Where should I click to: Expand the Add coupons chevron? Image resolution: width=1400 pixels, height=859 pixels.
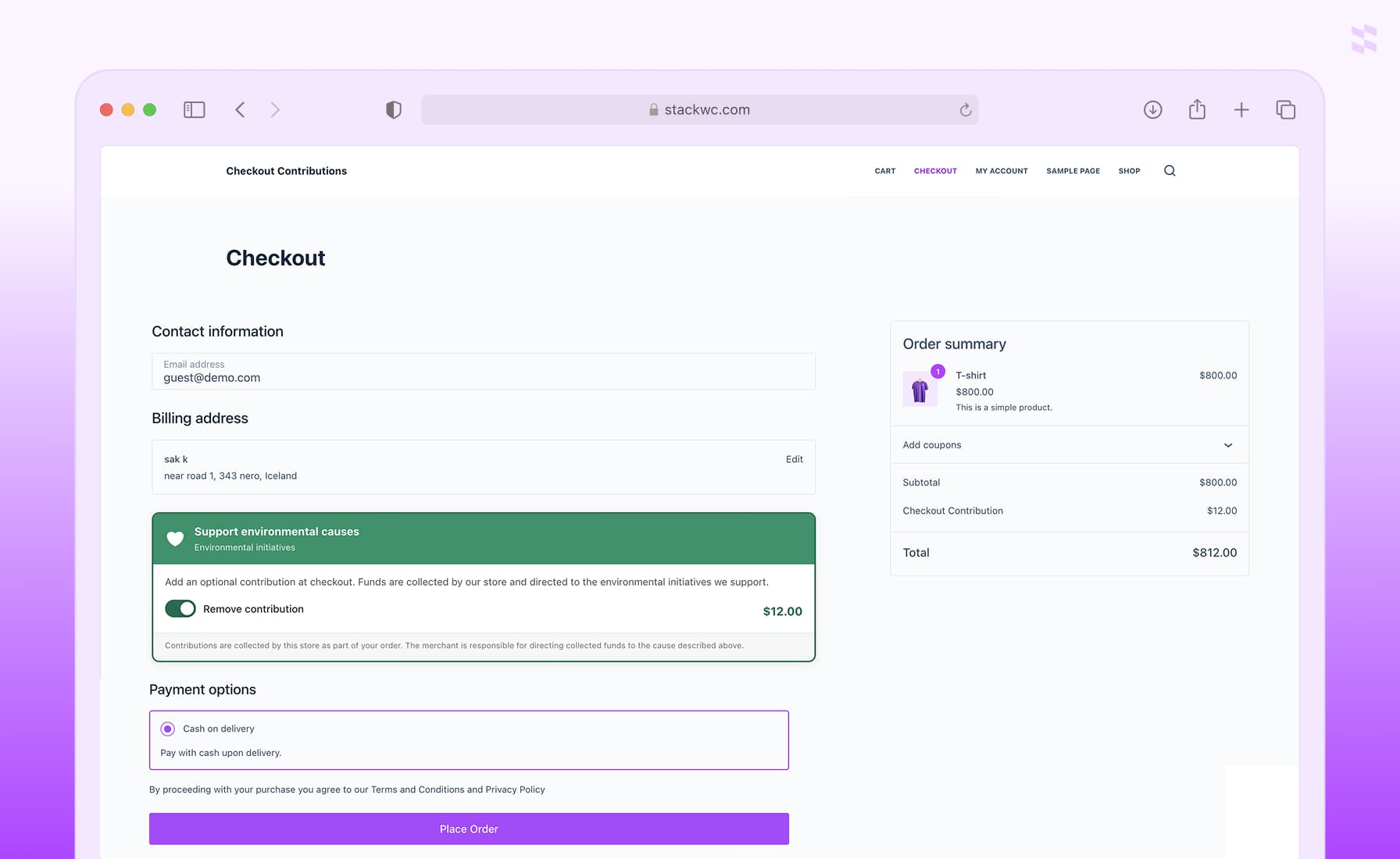pos(1228,445)
